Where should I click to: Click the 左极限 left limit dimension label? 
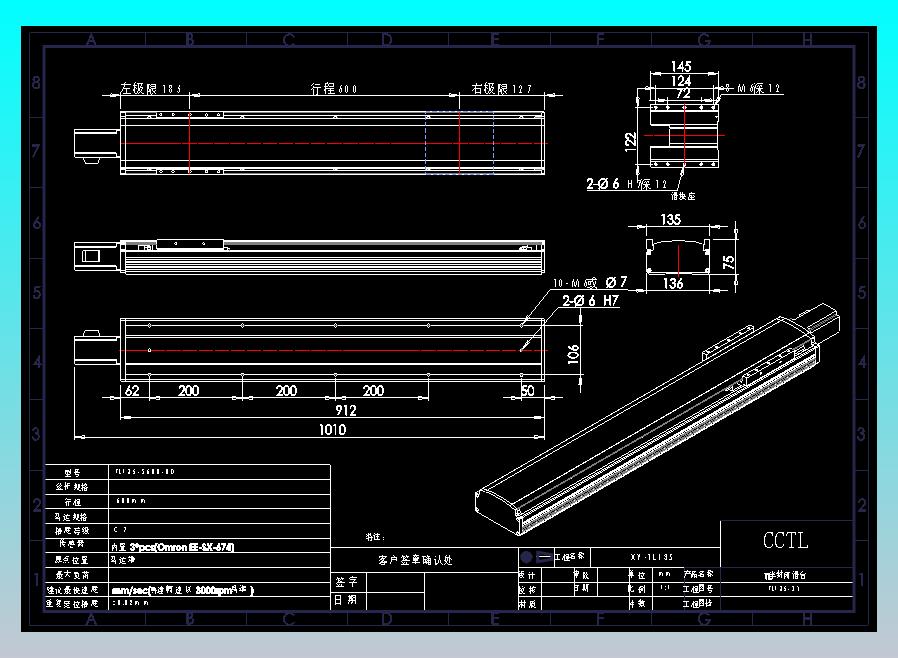click(x=150, y=89)
